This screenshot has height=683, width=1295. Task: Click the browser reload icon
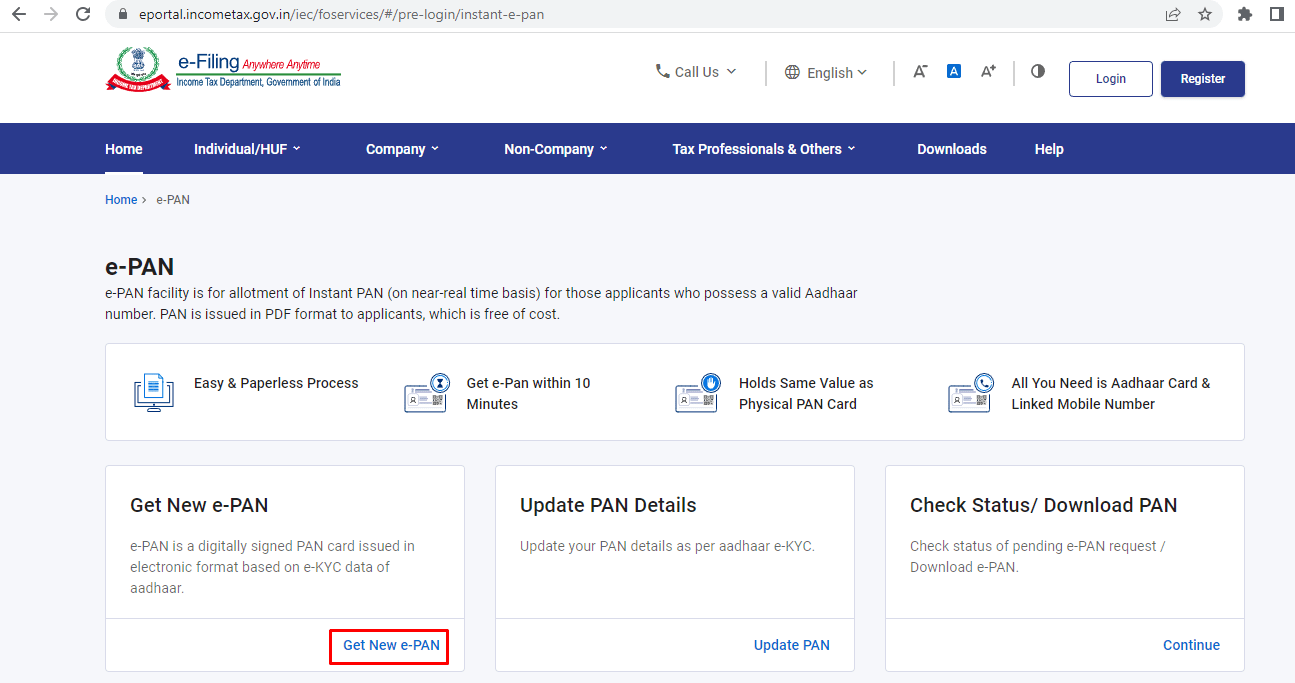point(82,14)
